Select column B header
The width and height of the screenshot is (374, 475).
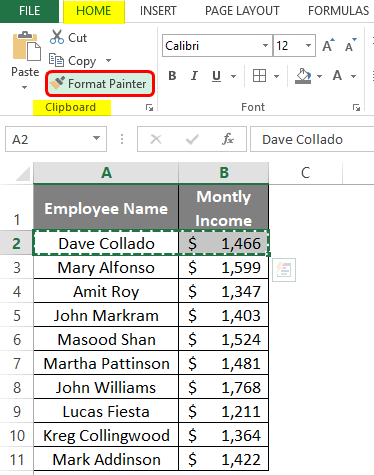point(224,173)
